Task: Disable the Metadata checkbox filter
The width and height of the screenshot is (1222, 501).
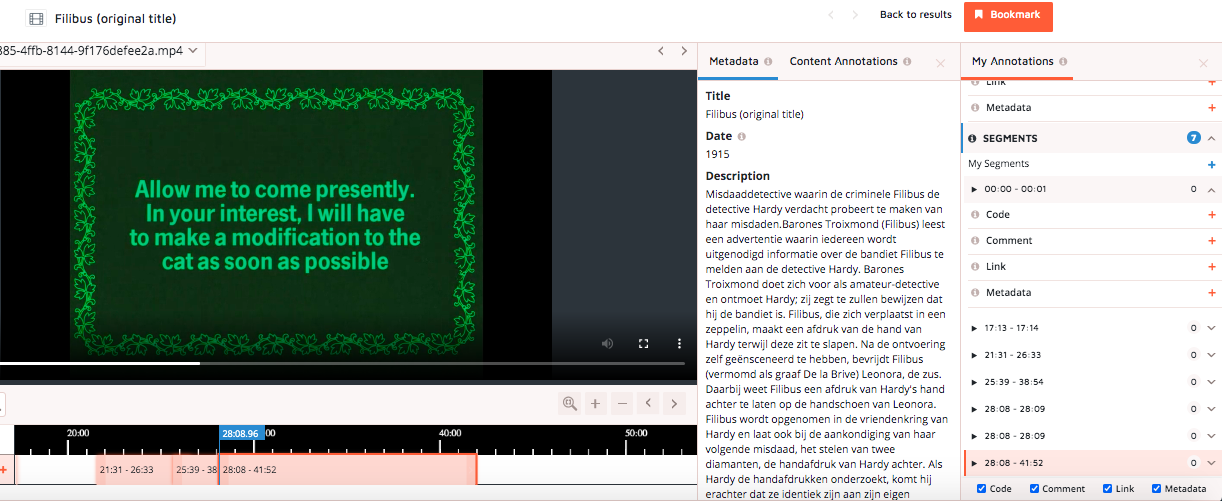Action: (1157, 489)
